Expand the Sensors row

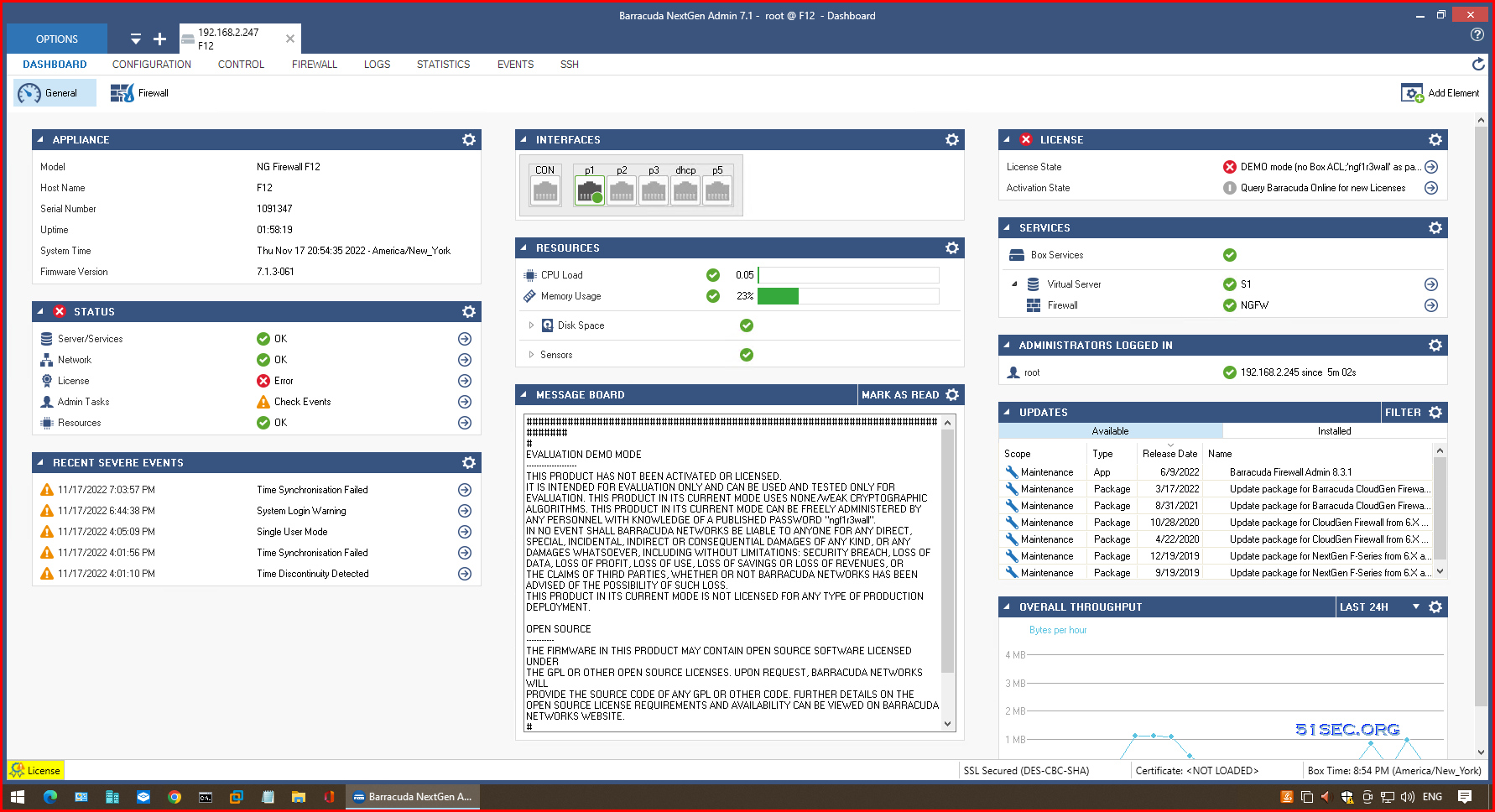coord(531,355)
